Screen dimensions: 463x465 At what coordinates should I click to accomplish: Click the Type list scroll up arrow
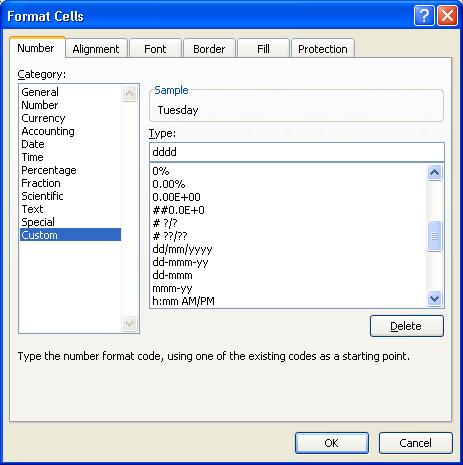434,172
